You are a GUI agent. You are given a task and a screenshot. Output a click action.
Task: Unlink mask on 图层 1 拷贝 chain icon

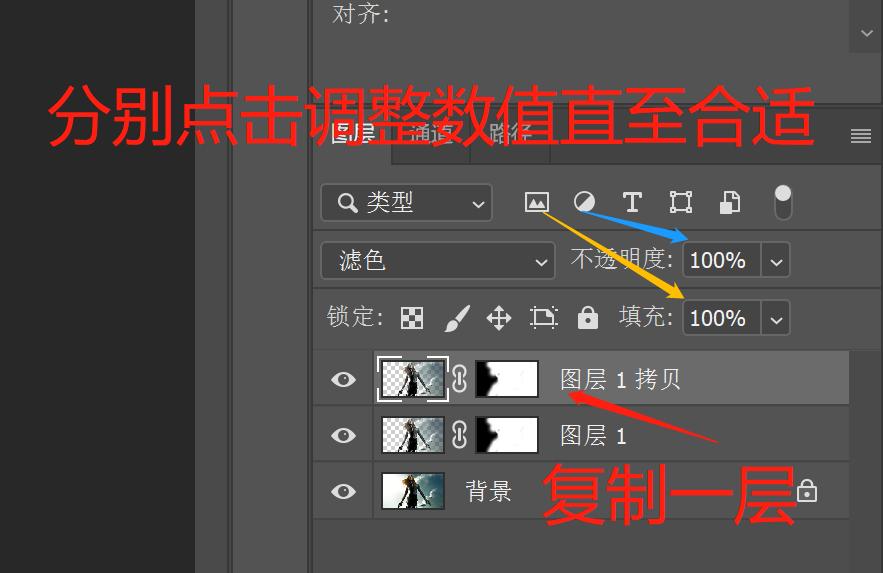pyautogui.click(x=460, y=379)
